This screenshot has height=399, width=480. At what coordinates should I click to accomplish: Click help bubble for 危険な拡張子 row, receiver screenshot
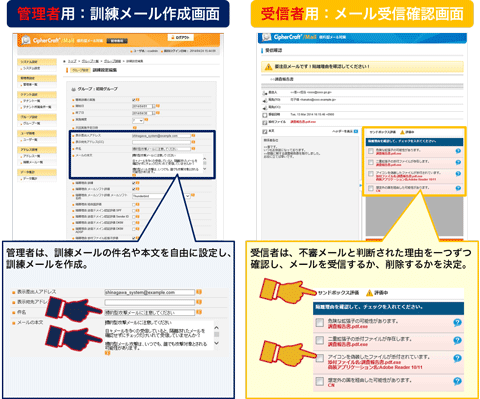458,151
